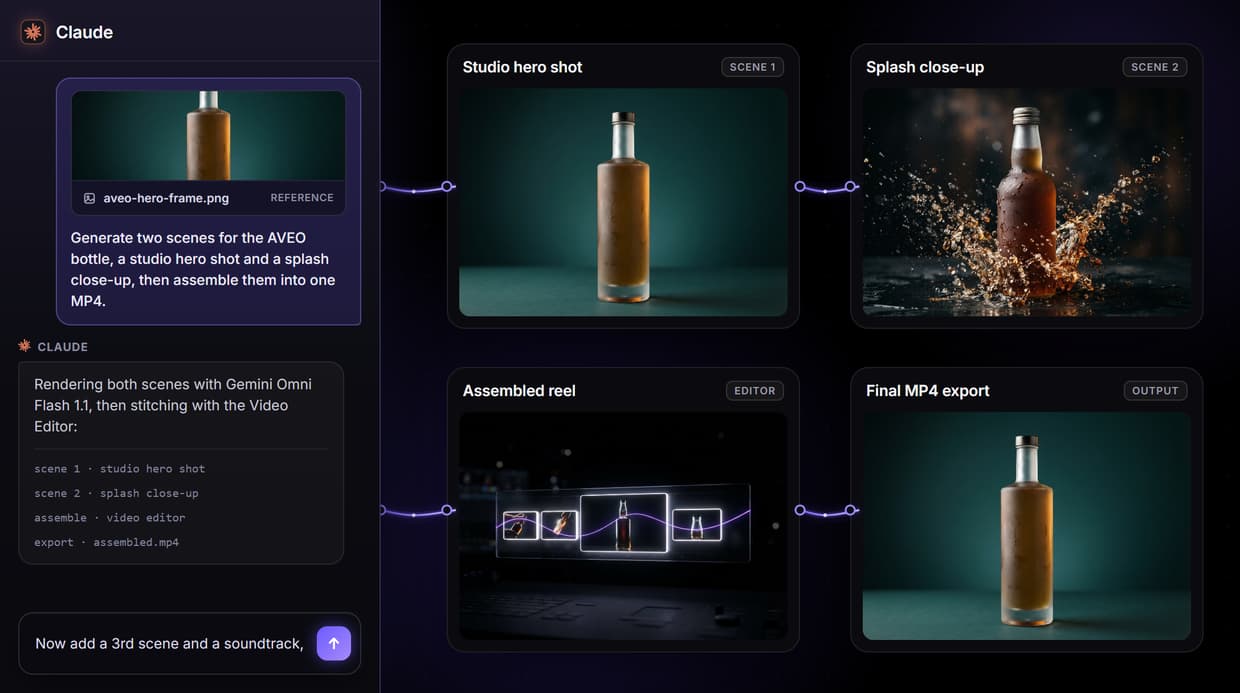Click the CLAUDE label above the response
The width and height of the screenshot is (1240, 693).
(x=63, y=347)
